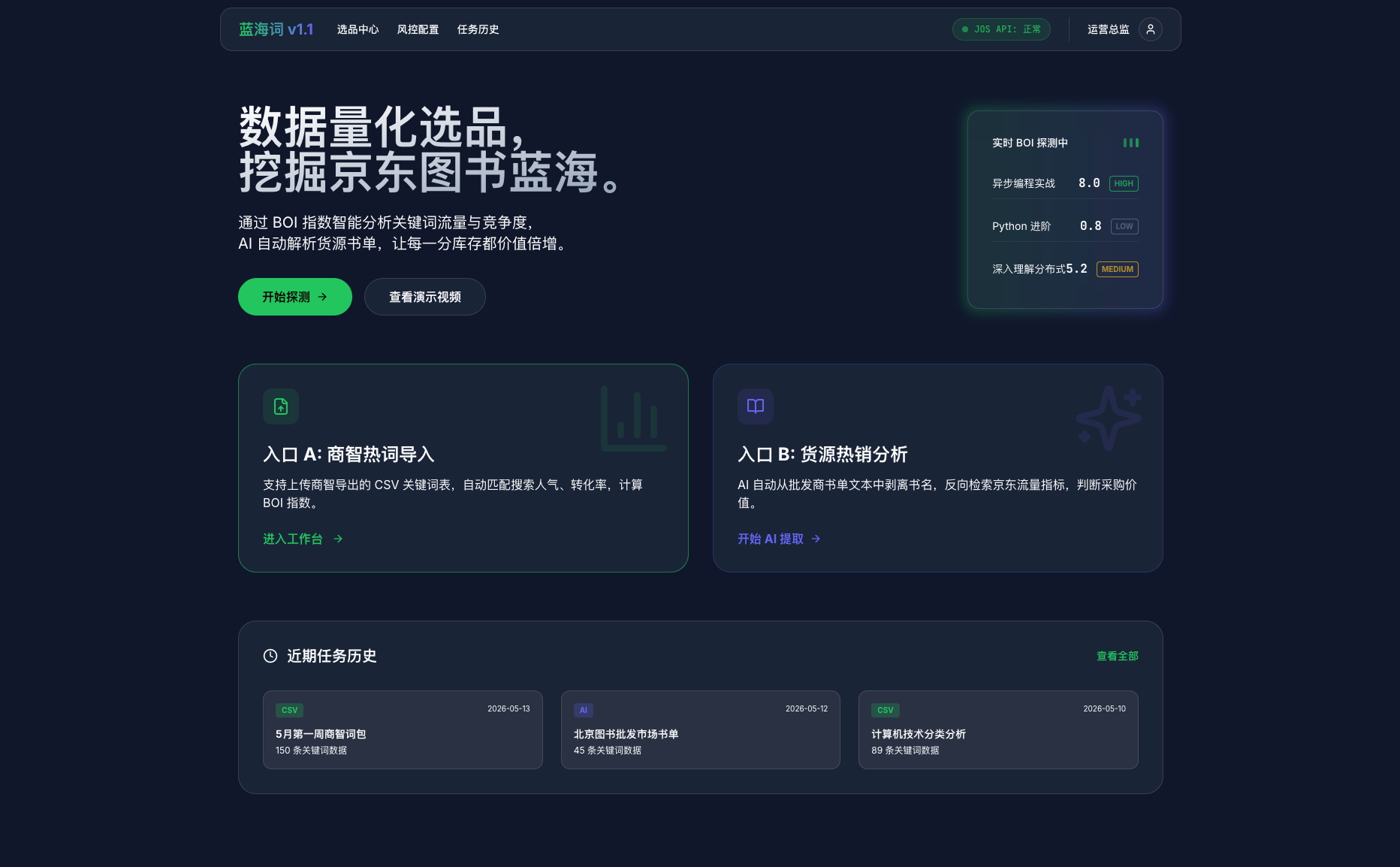Click the bar chart graphic in 入口 A card

coord(632,418)
